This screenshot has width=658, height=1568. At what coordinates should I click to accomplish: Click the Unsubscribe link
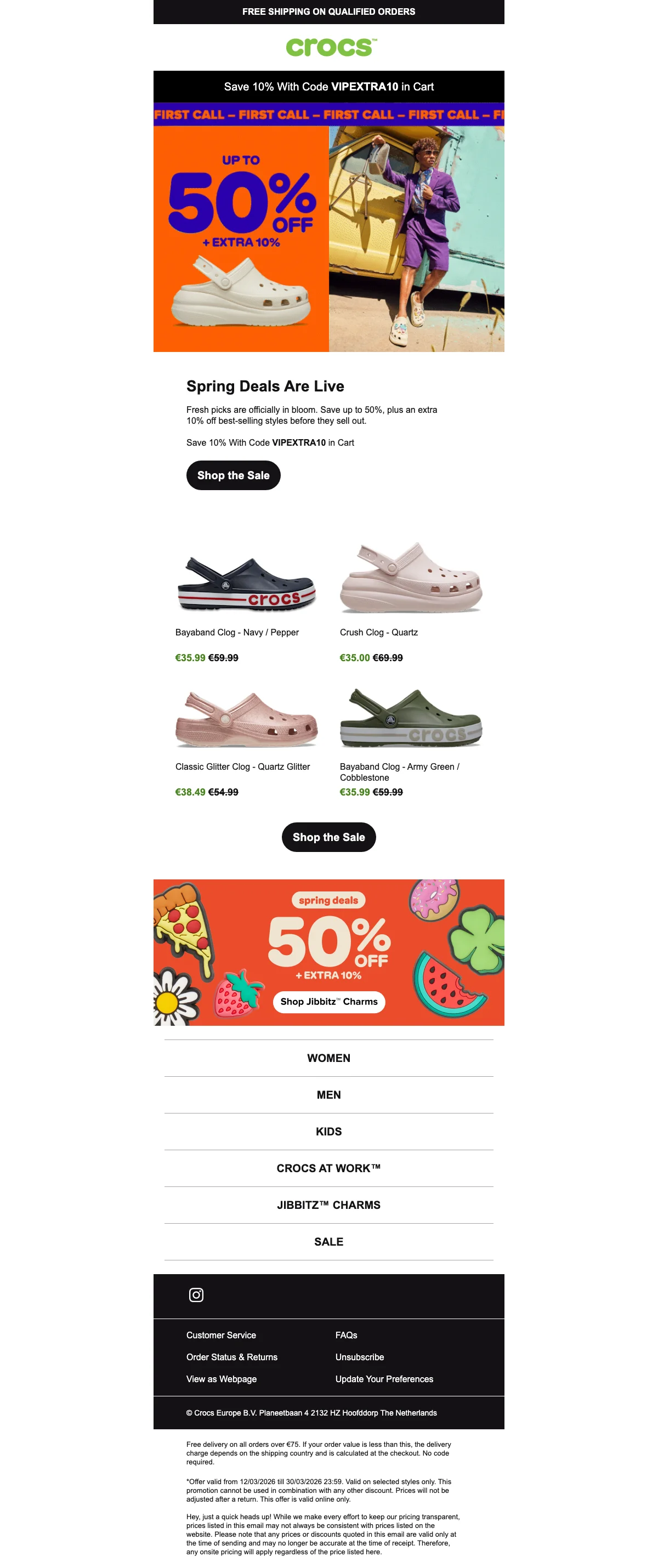[x=360, y=1357]
